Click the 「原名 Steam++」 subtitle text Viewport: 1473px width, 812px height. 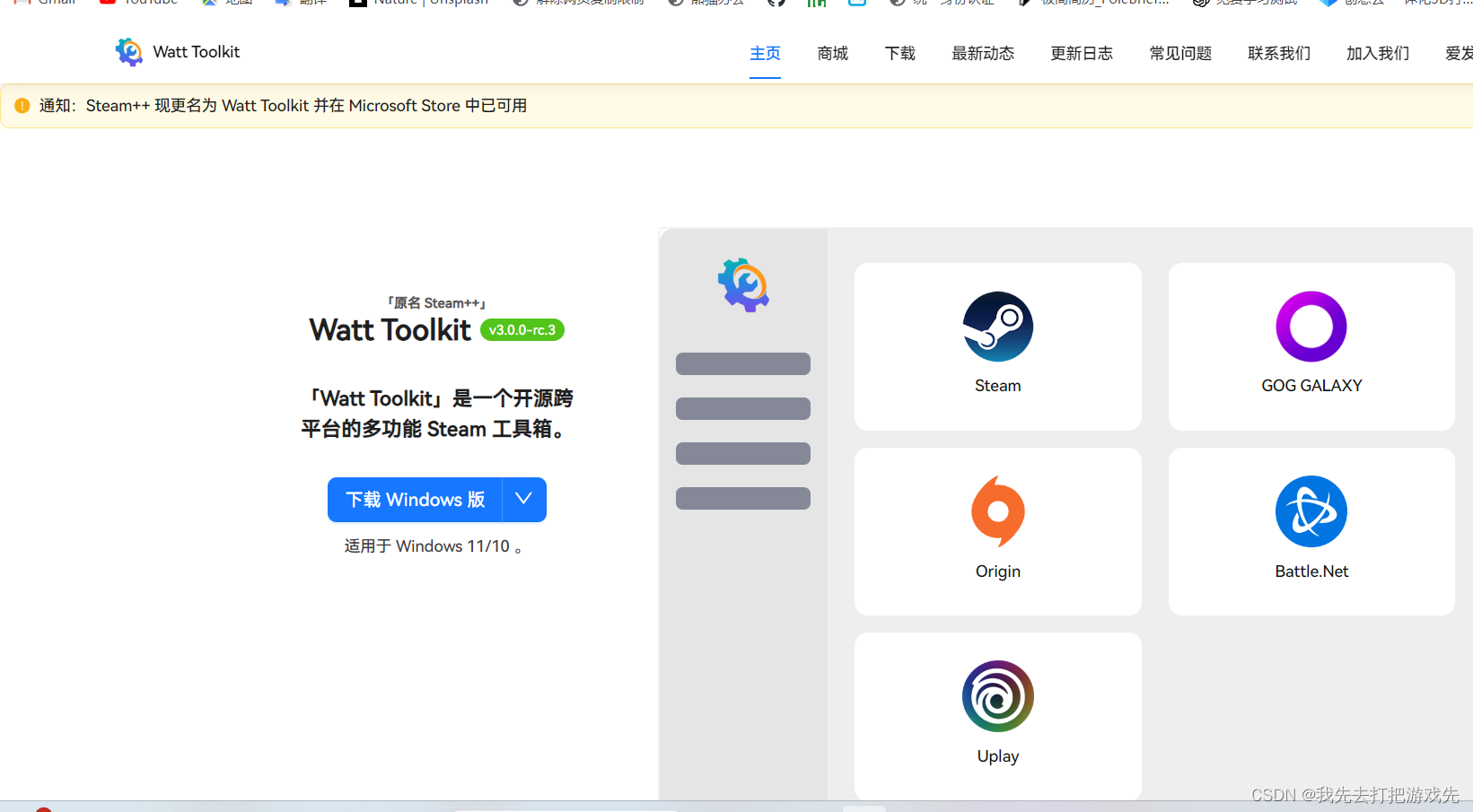pos(436,303)
